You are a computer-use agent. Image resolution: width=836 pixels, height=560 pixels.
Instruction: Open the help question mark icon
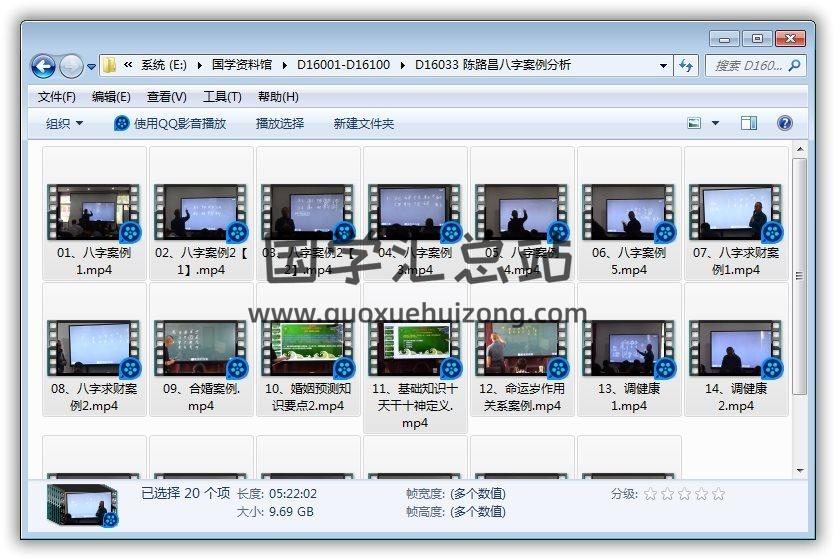pos(785,123)
